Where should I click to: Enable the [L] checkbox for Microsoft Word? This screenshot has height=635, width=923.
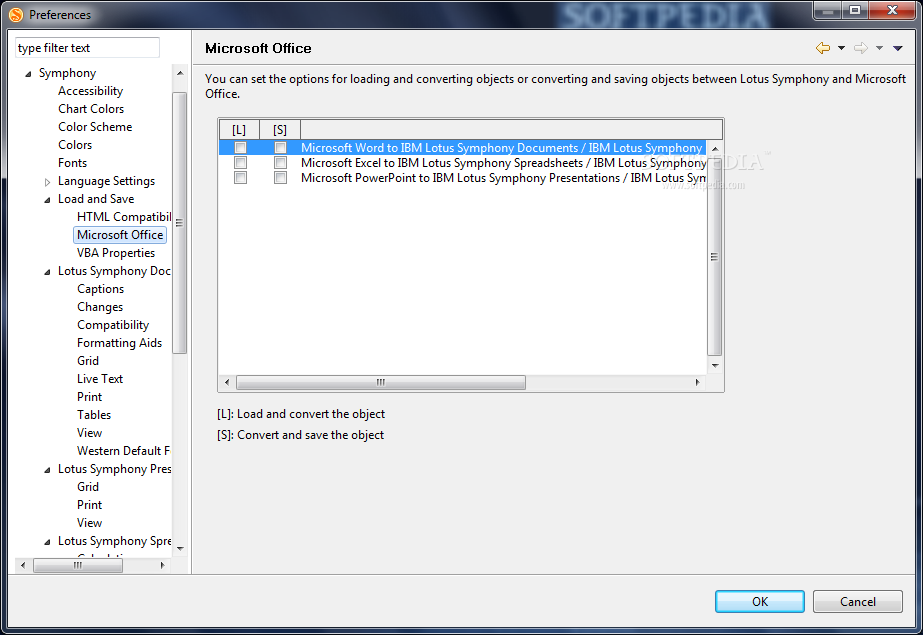click(240, 148)
